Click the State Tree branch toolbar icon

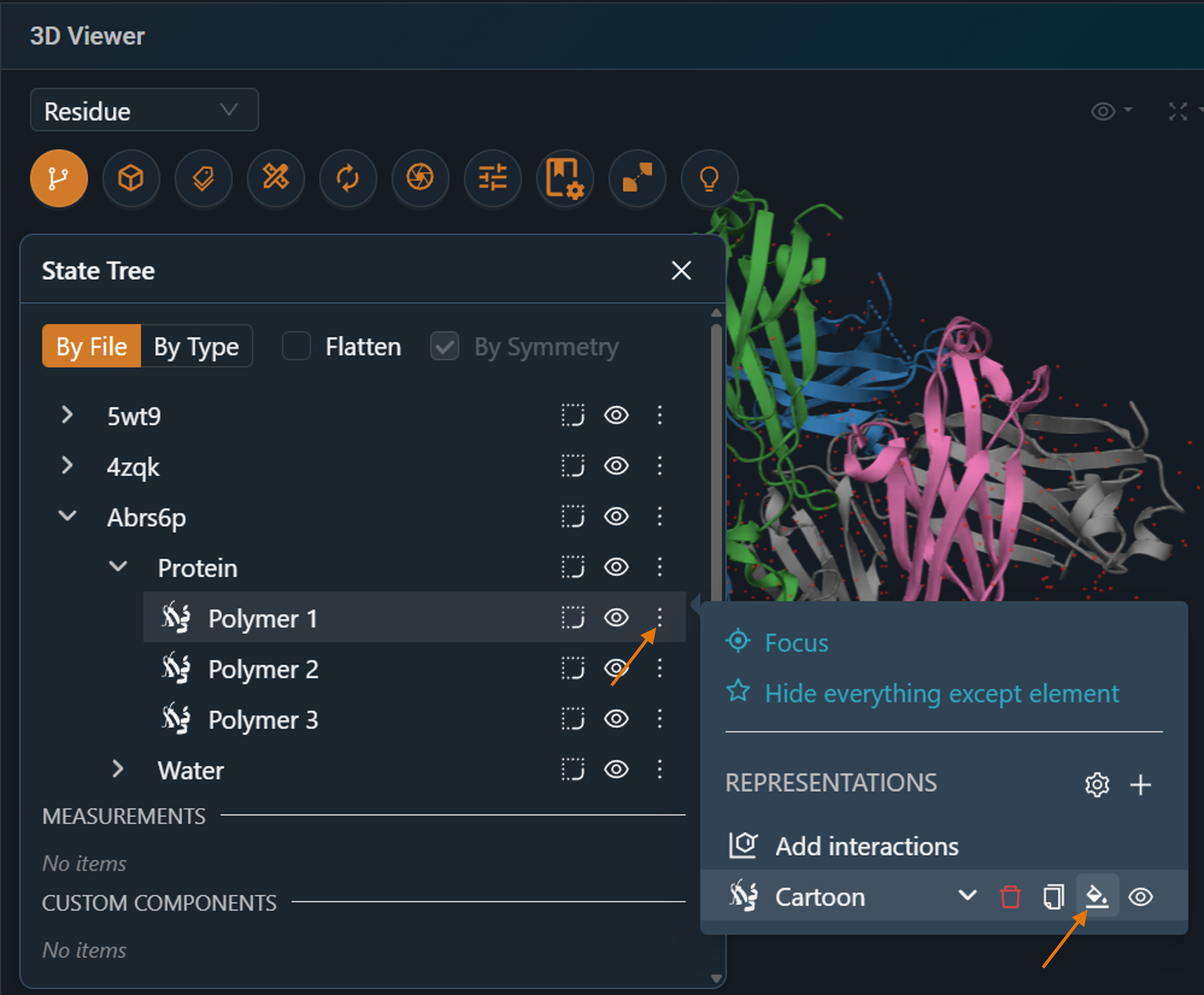[x=59, y=178]
